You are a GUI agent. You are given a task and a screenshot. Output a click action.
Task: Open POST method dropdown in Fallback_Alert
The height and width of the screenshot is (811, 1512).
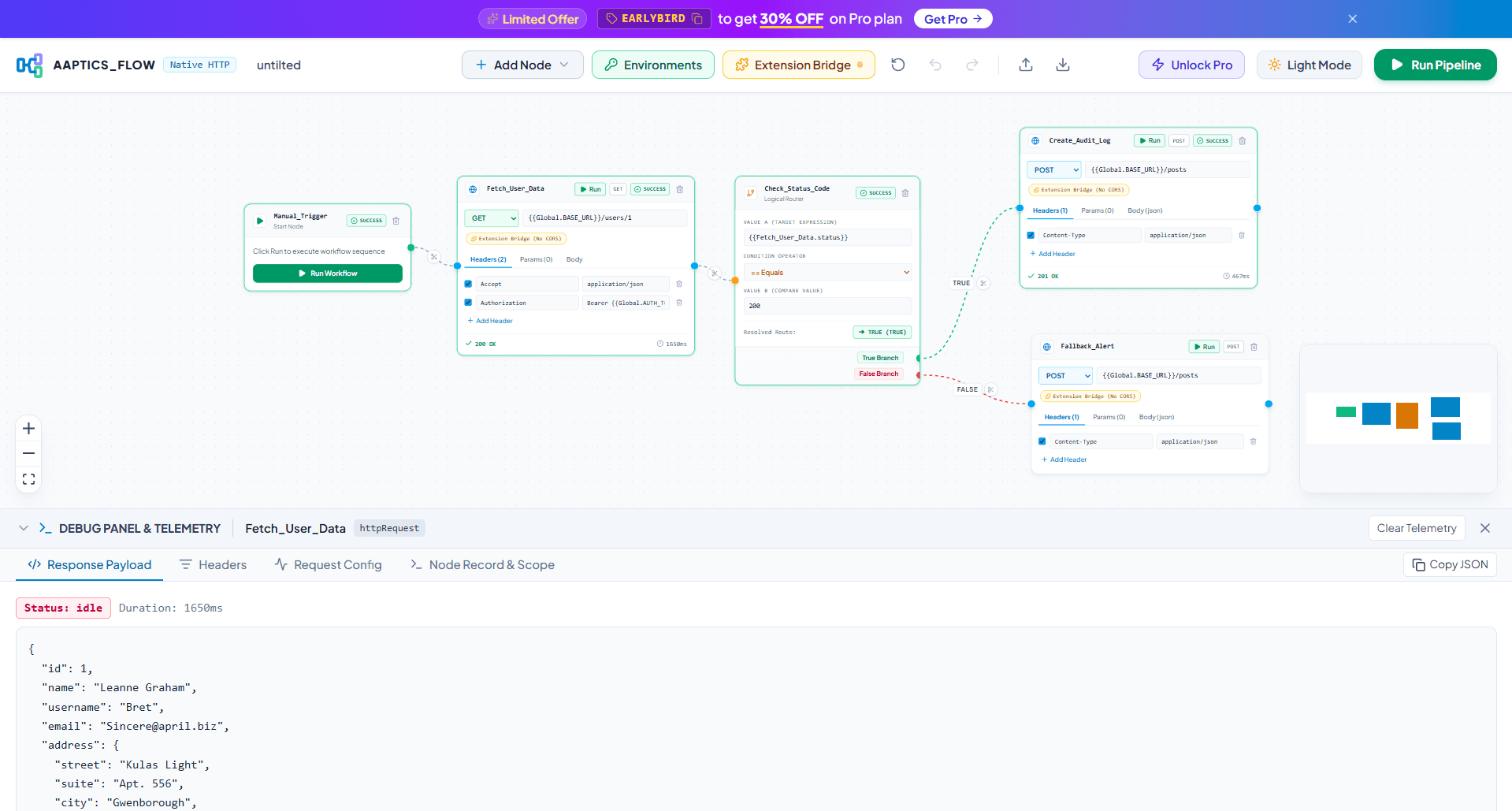[x=1066, y=376]
